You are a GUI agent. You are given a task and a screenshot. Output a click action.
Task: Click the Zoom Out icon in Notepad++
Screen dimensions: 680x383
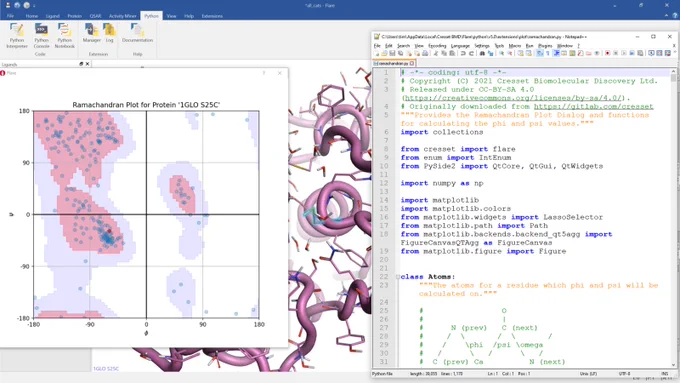tap(510, 53)
